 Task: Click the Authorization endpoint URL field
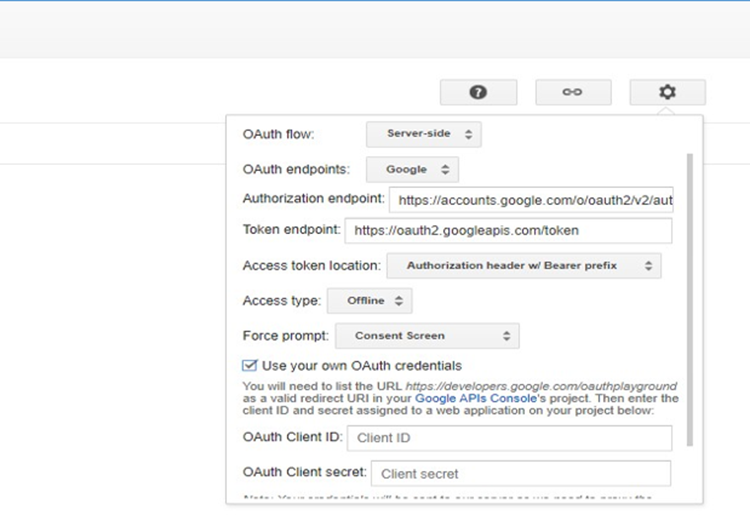click(531, 200)
